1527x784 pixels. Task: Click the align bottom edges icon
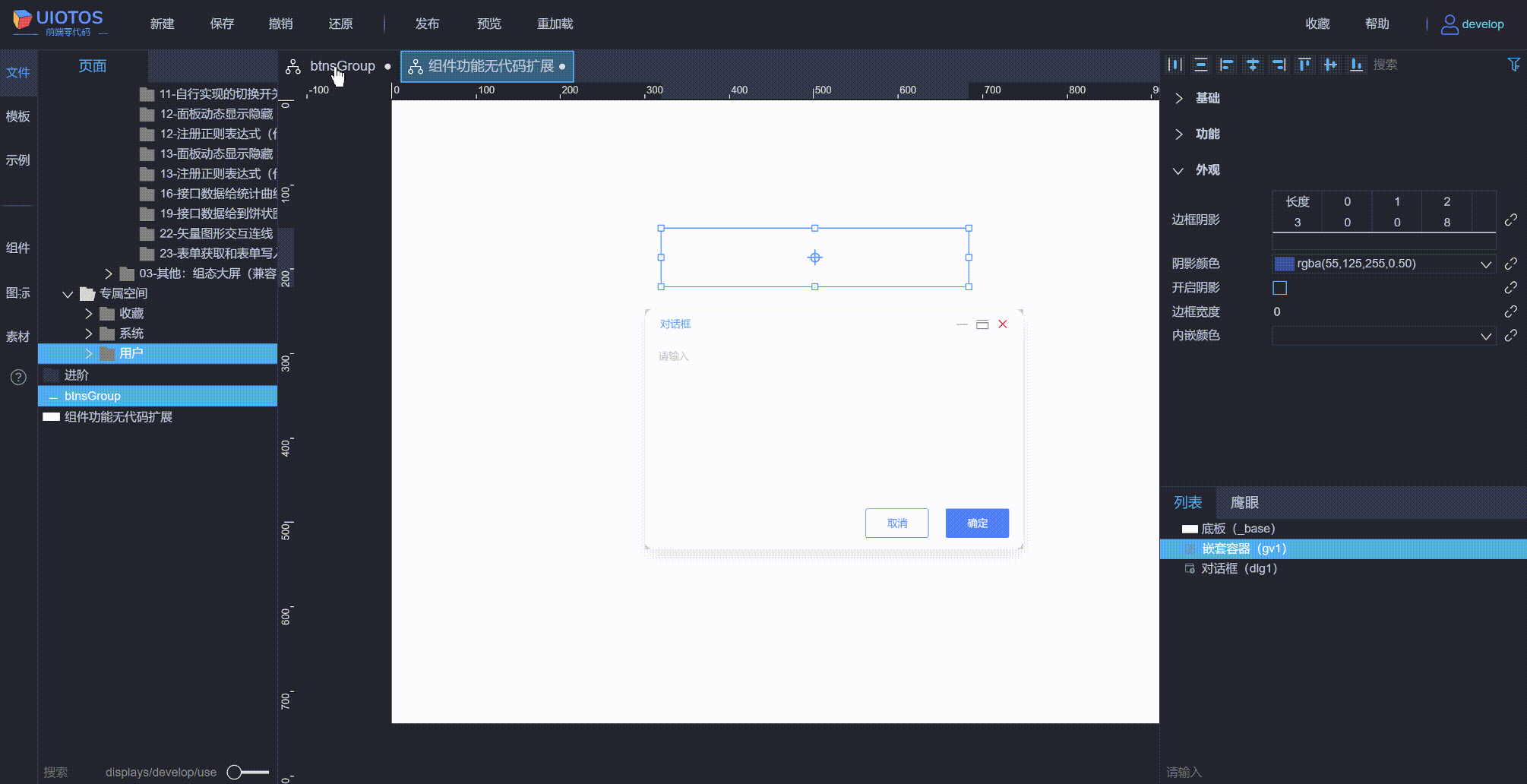coord(1357,65)
